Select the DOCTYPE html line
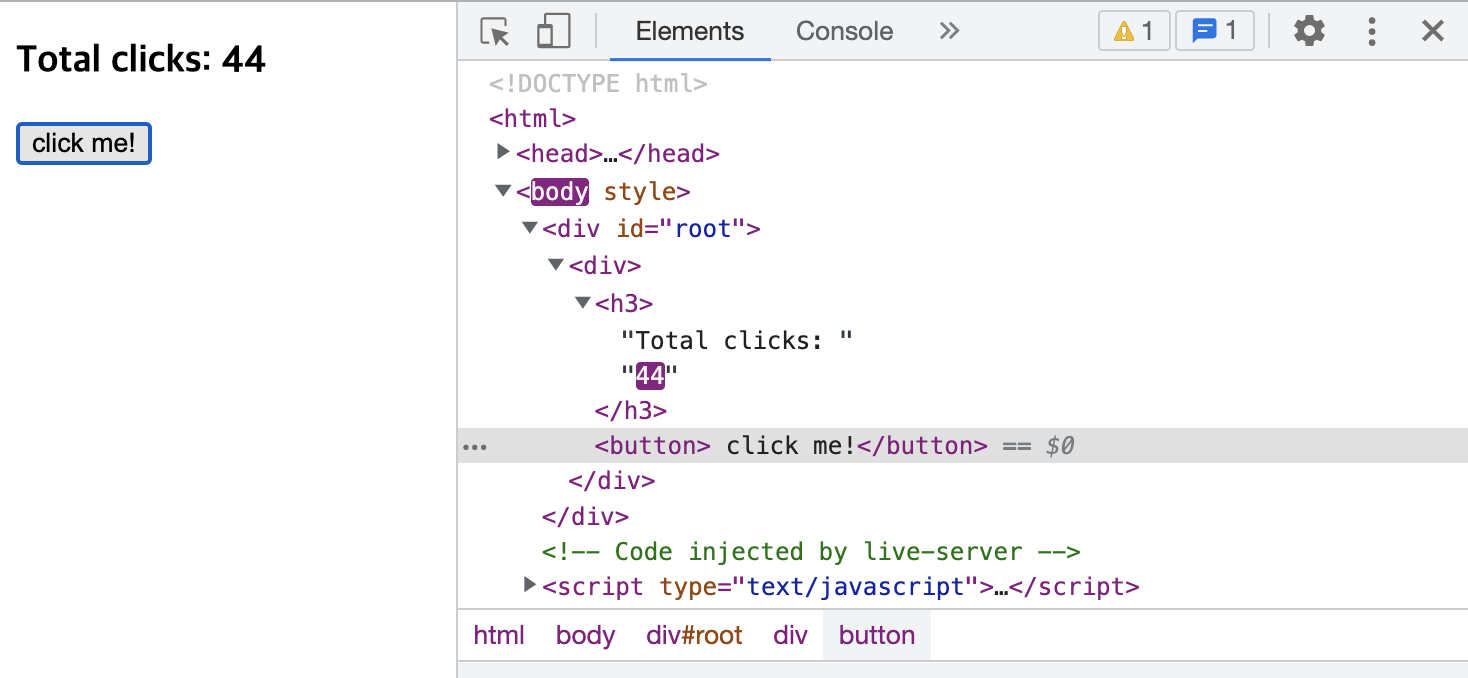1468x678 pixels. [598, 84]
